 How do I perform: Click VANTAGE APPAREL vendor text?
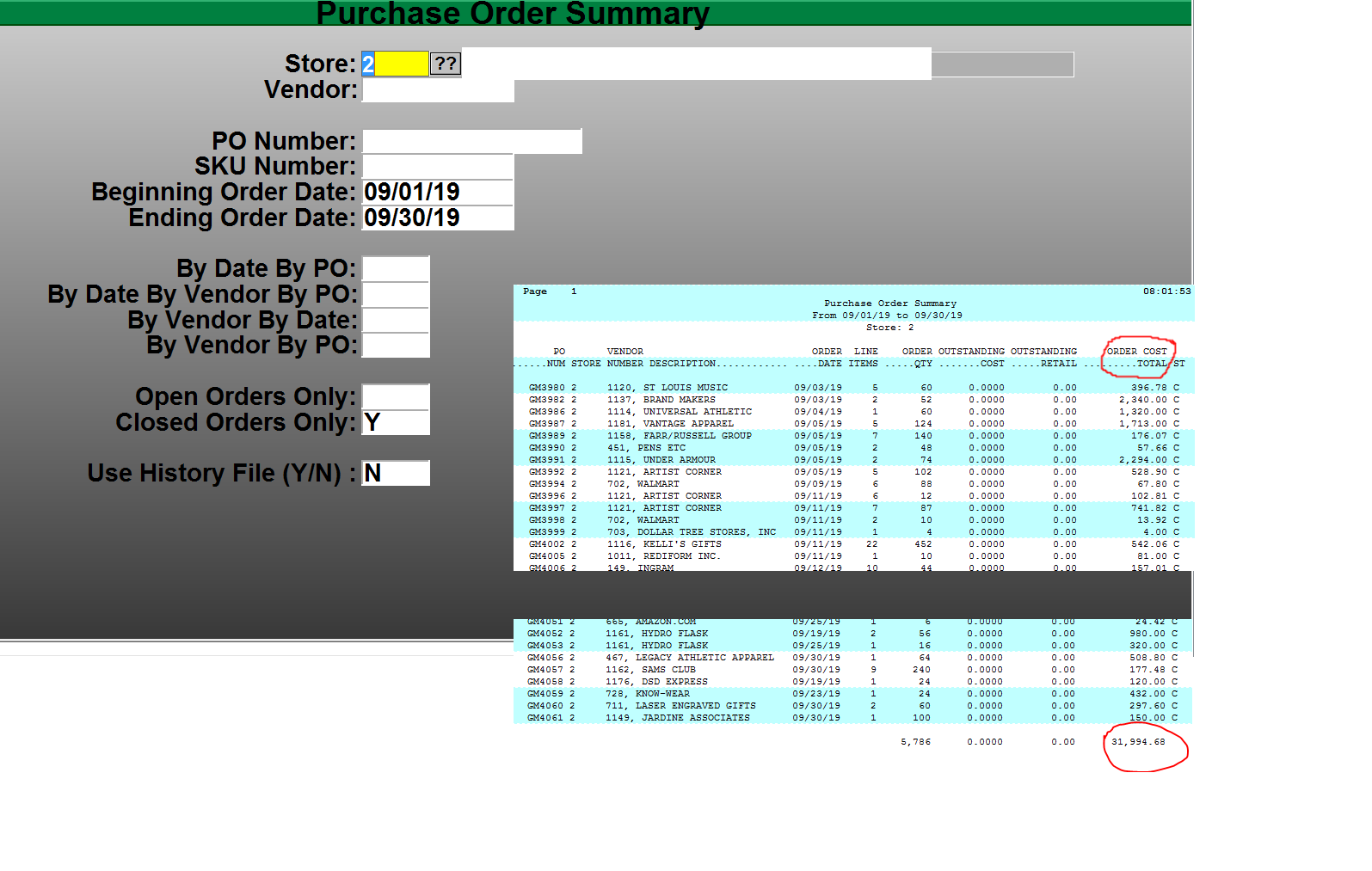click(x=688, y=424)
